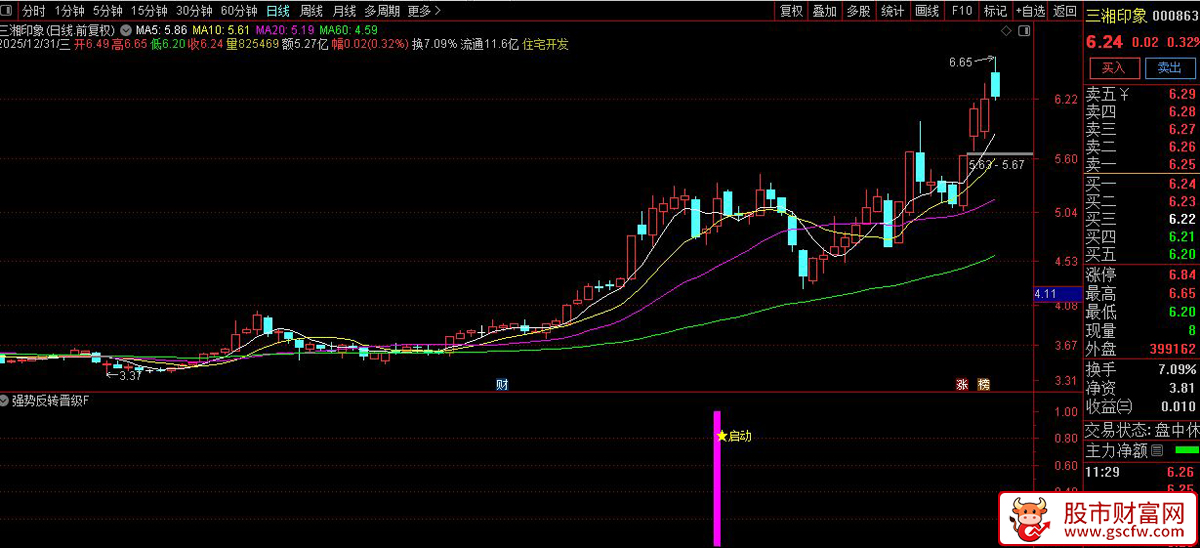
Task: Click the 买三 price 6.22
Action: (1181, 219)
